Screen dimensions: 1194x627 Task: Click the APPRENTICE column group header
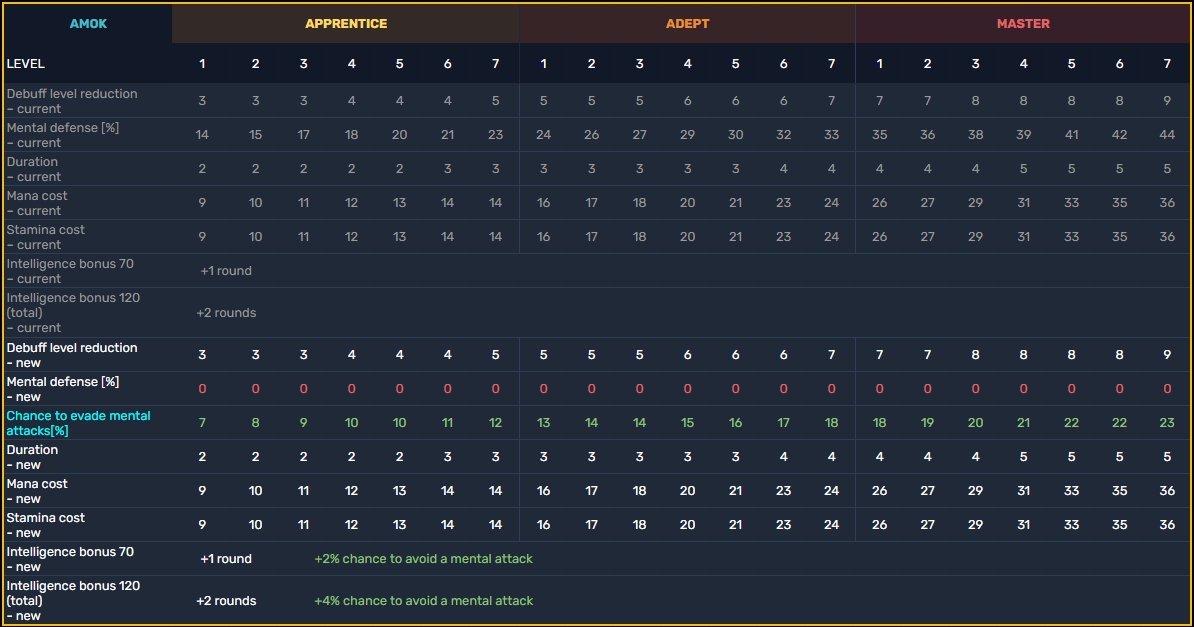coord(346,24)
